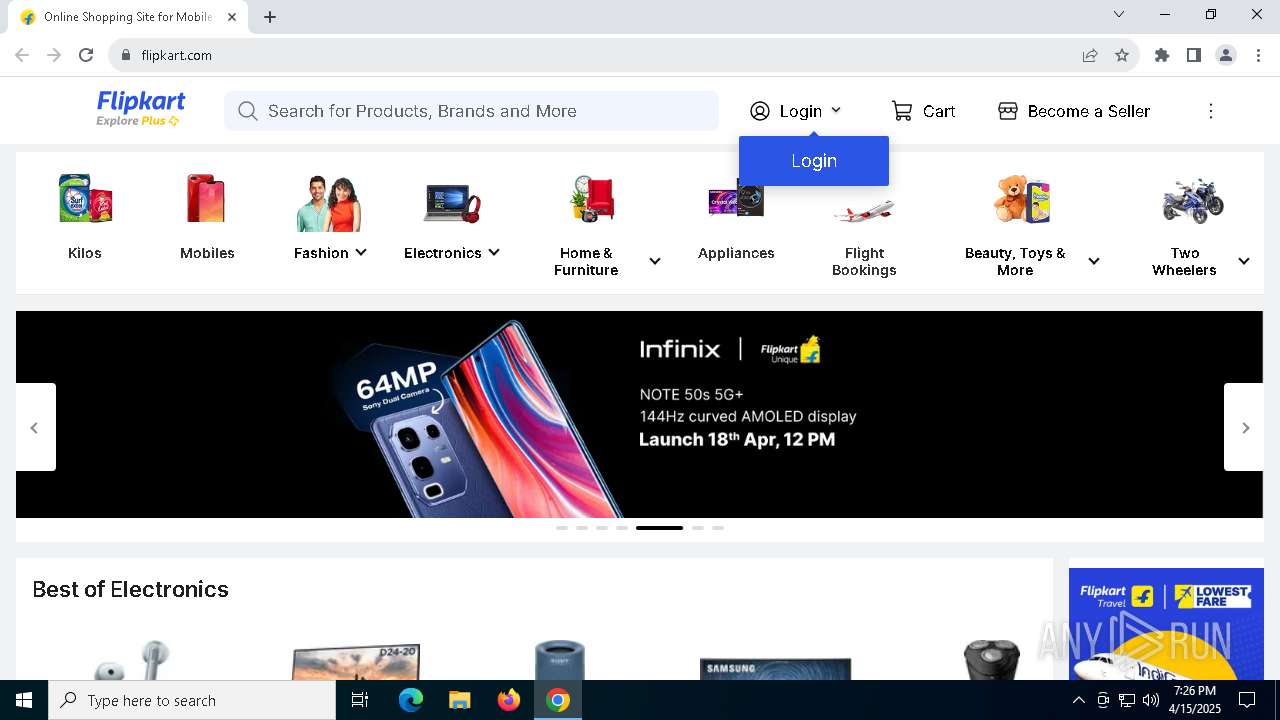The height and width of the screenshot is (720, 1280).
Task: Click the Flipkart search input field
Action: point(471,111)
